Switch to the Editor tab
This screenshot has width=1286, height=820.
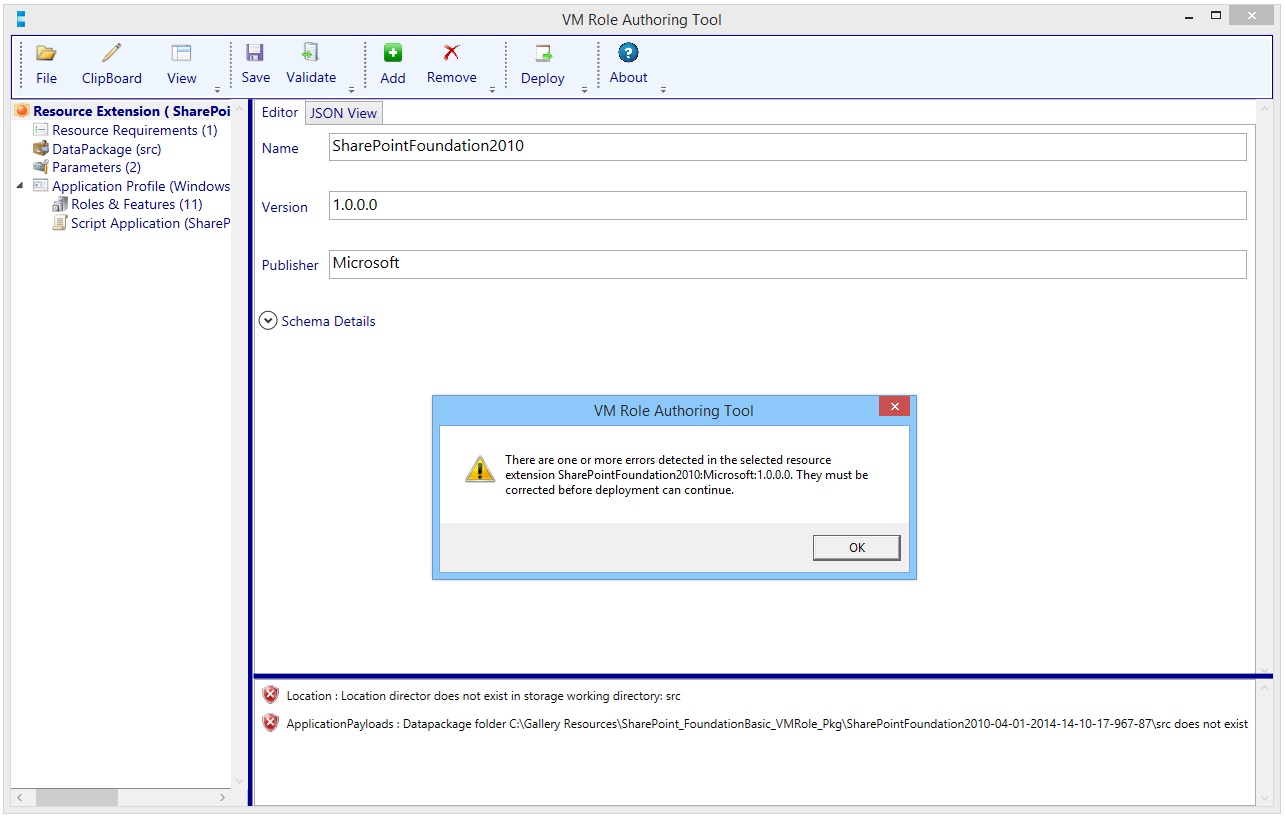(x=279, y=112)
